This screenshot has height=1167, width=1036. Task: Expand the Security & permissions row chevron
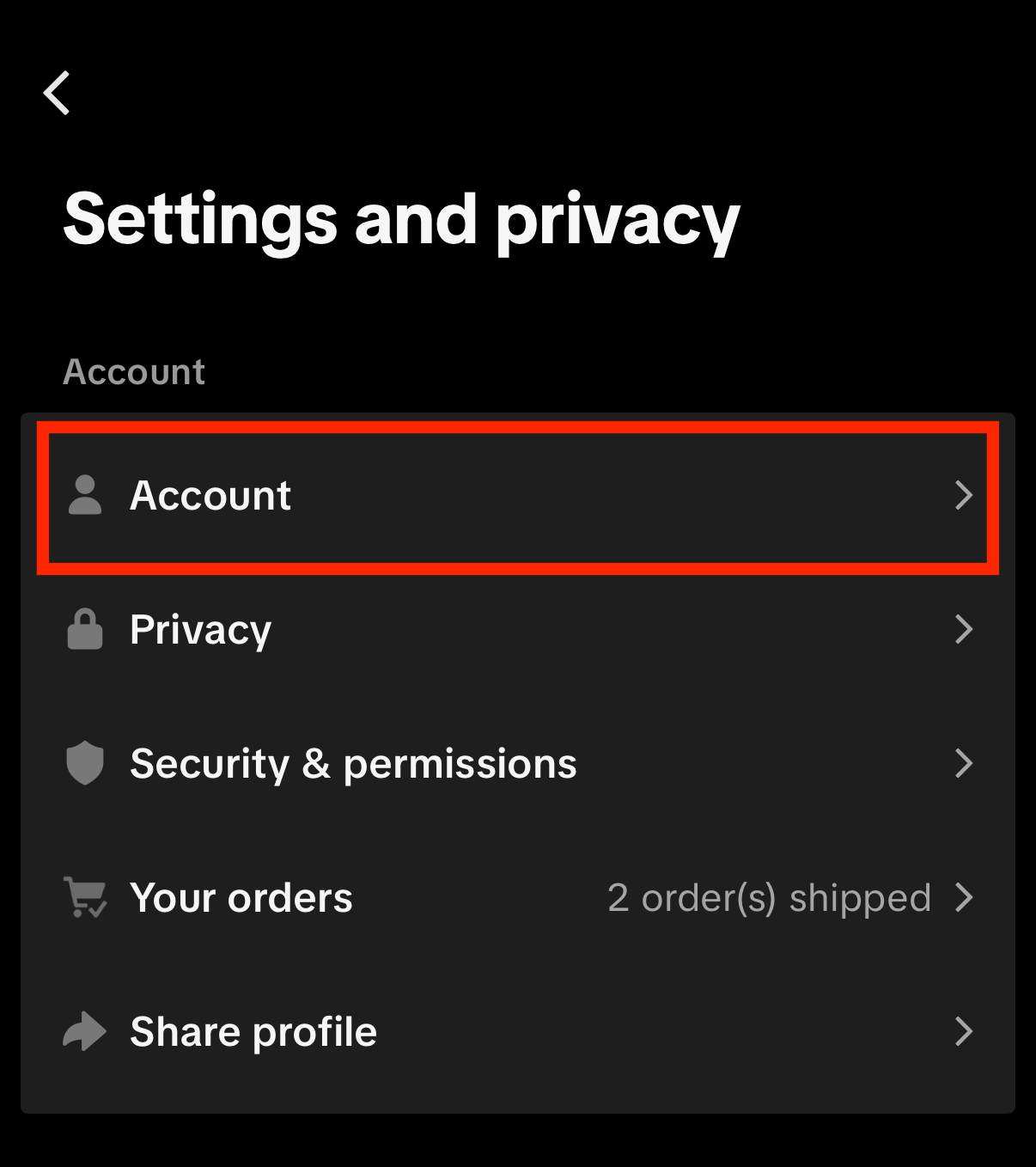click(x=964, y=763)
